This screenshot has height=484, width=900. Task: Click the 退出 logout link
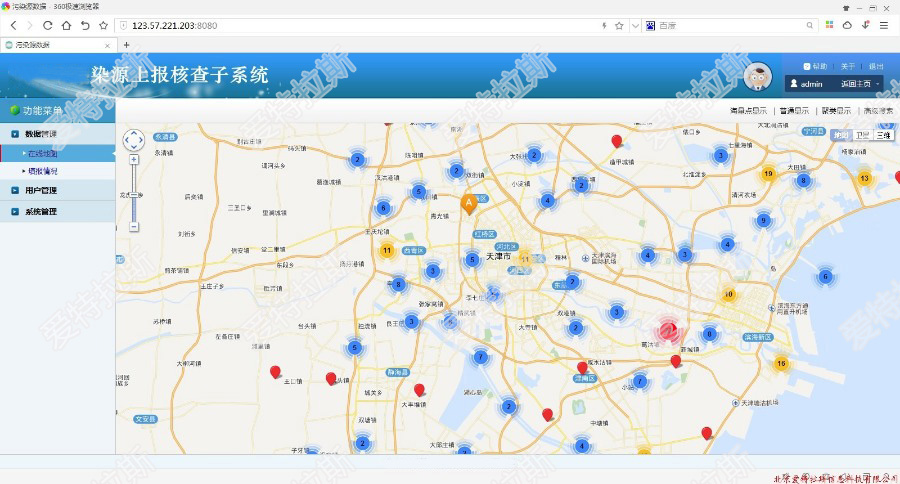[875, 66]
